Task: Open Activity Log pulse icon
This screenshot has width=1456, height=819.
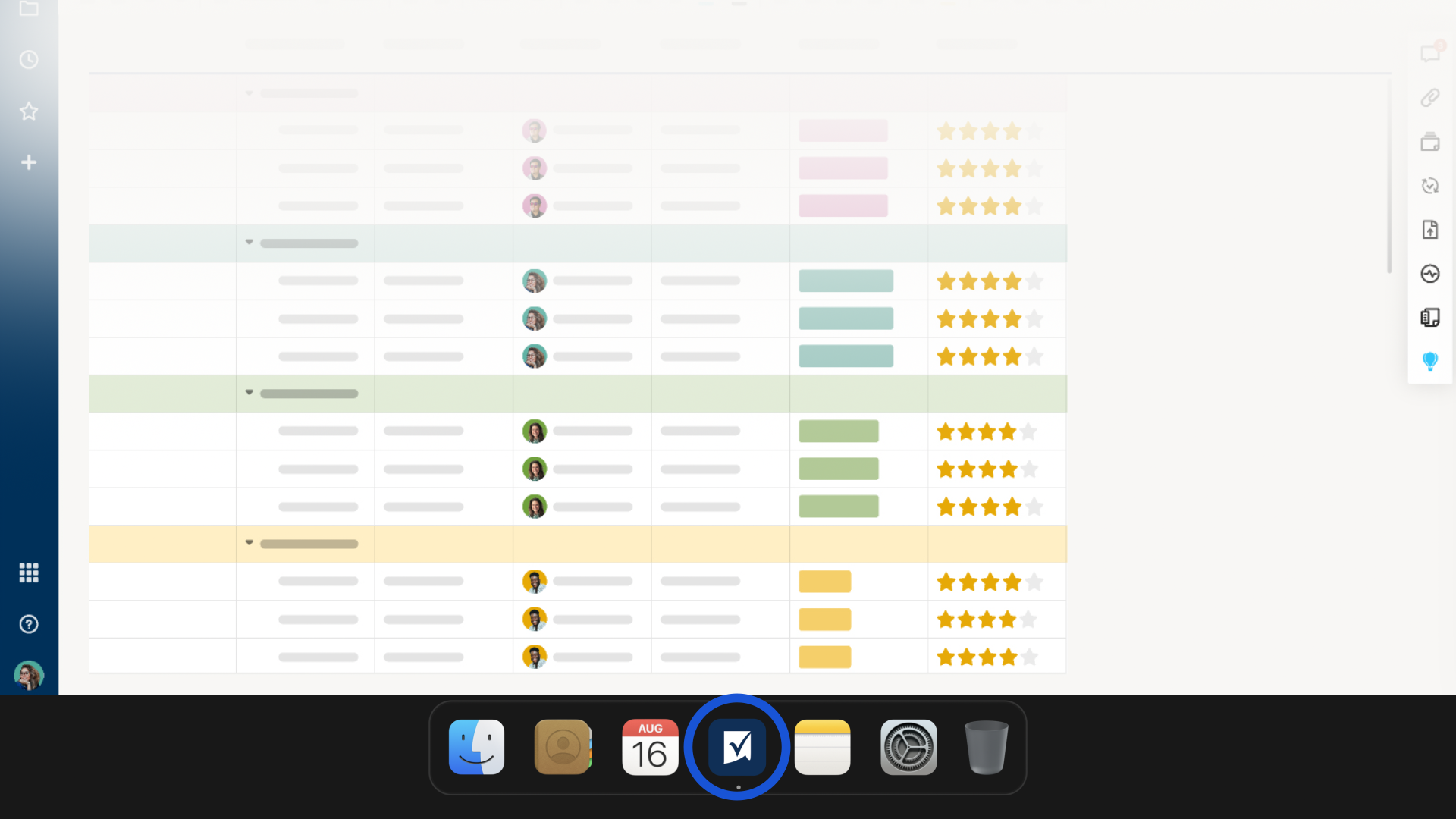Action: click(1429, 273)
